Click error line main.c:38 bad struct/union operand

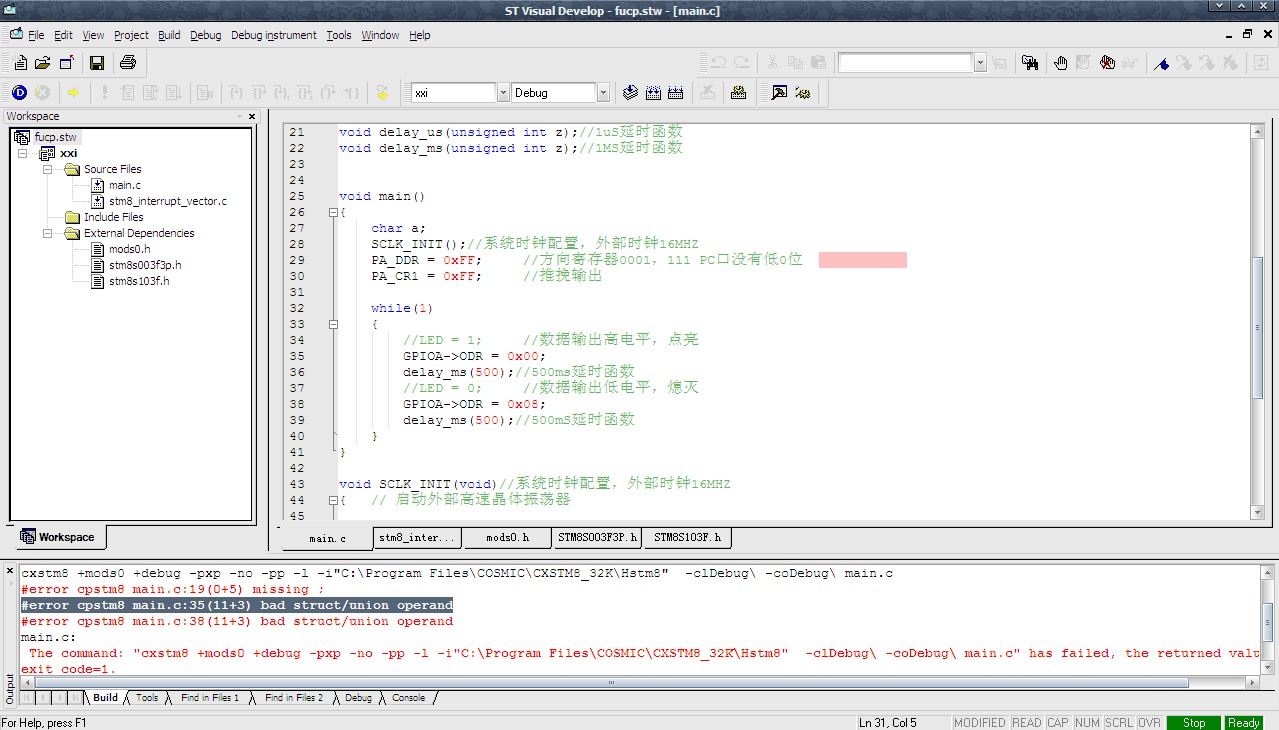[237, 621]
